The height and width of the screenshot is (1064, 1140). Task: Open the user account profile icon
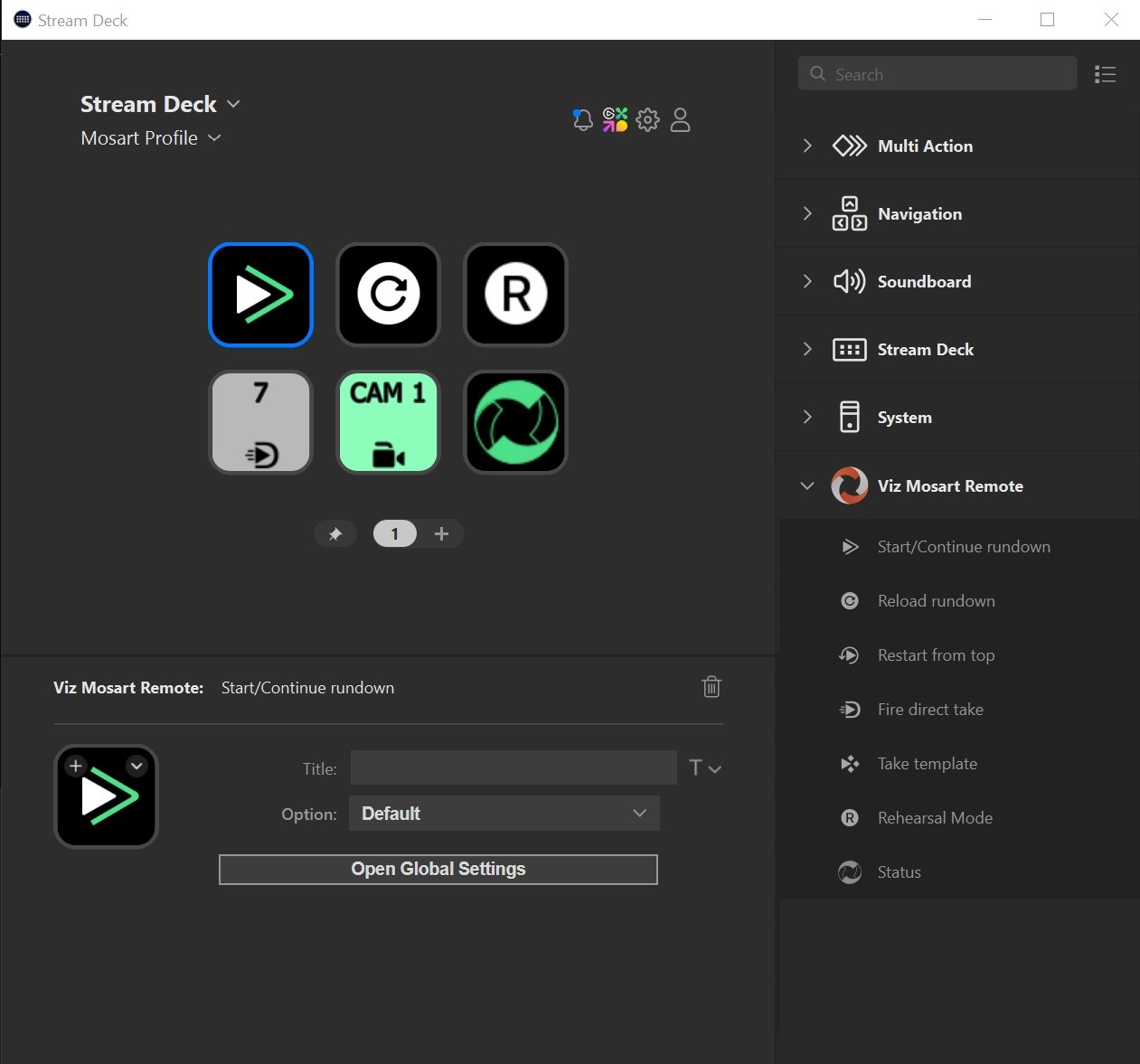(681, 120)
